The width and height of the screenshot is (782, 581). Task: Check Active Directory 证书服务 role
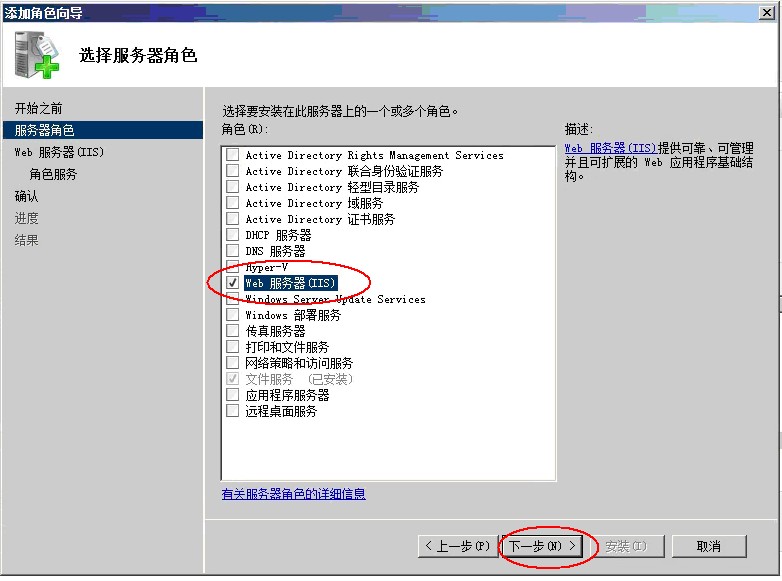[232, 218]
